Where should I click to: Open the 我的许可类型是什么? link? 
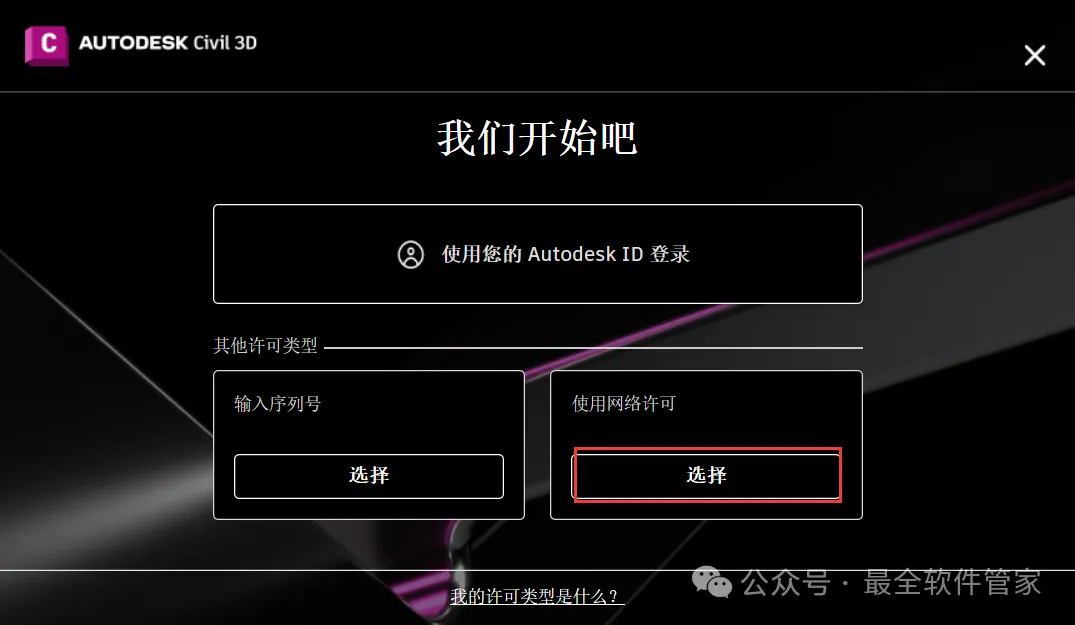[537, 596]
